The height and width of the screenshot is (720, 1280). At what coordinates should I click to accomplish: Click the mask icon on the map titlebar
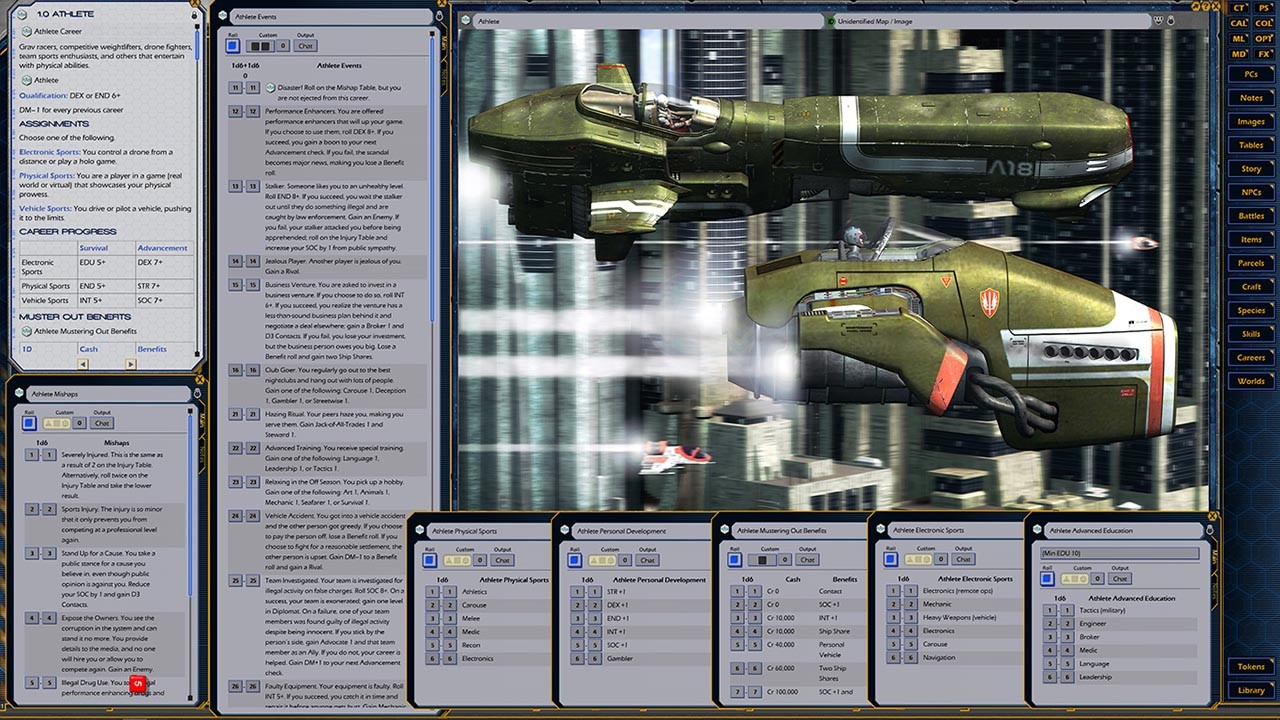pyautogui.click(x=1157, y=21)
